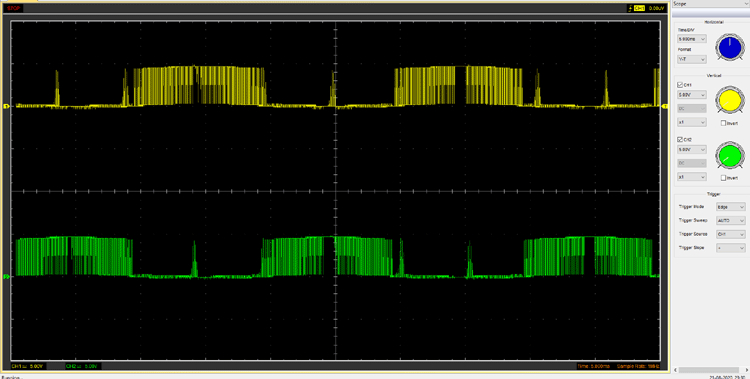750x379 pixels.
Task: Click the side panel horizontal scrollbar thumb
Action: 709,370
